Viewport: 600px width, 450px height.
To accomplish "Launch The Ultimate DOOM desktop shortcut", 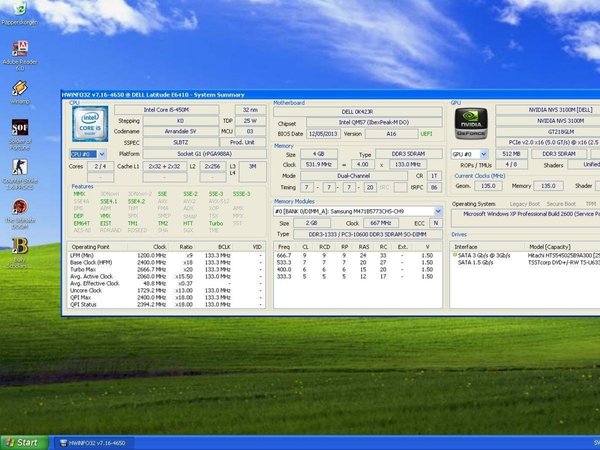I will click(x=20, y=214).
